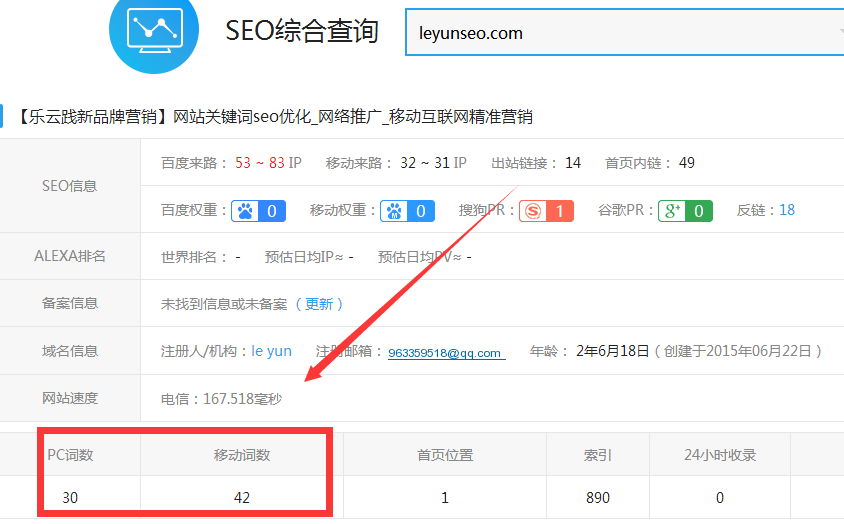Click the site title 乐云践新品牌营销 line
The height and width of the screenshot is (524, 844).
coord(273,117)
